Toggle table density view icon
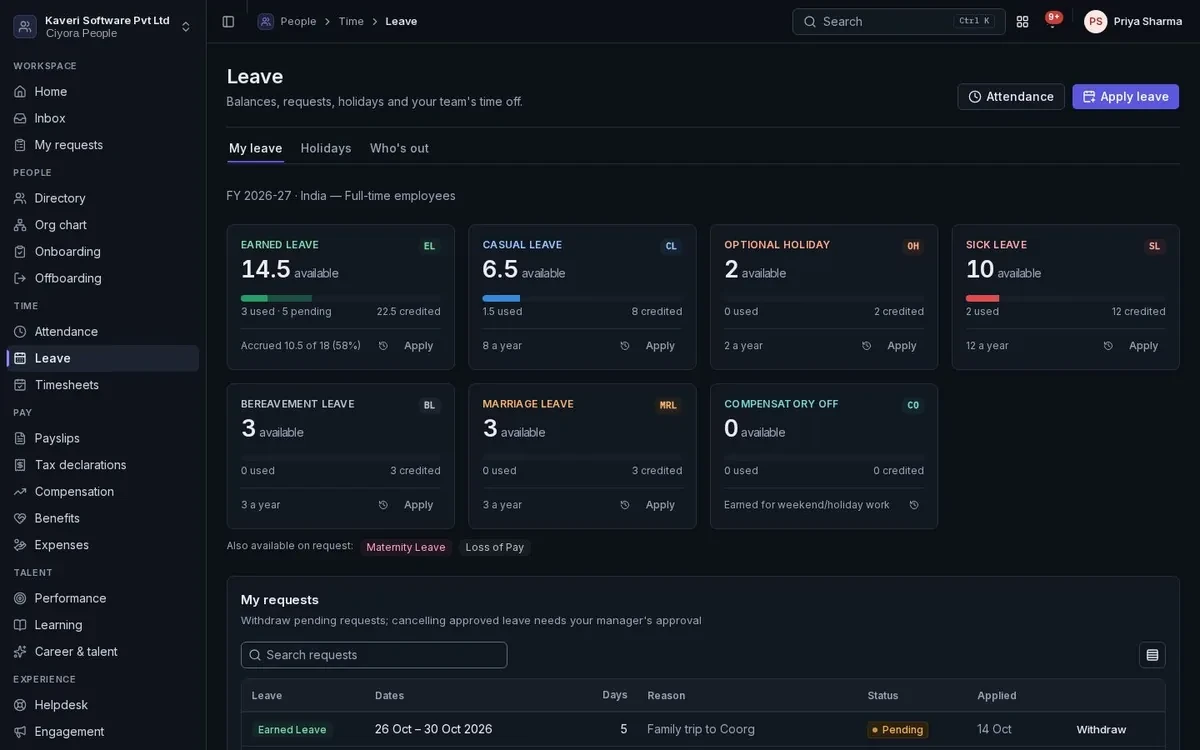 click(x=1152, y=655)
